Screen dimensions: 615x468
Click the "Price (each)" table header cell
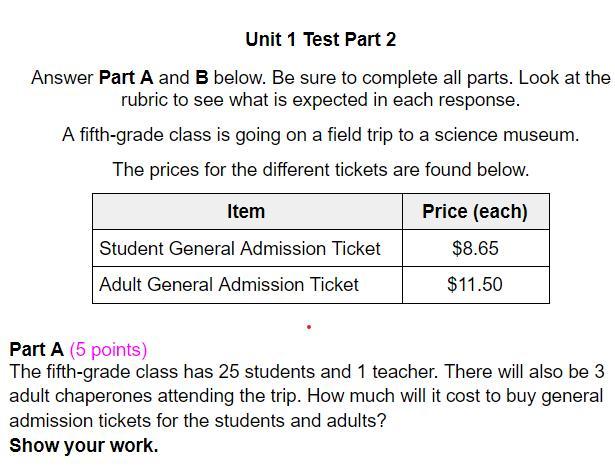[x=475, y=212]
